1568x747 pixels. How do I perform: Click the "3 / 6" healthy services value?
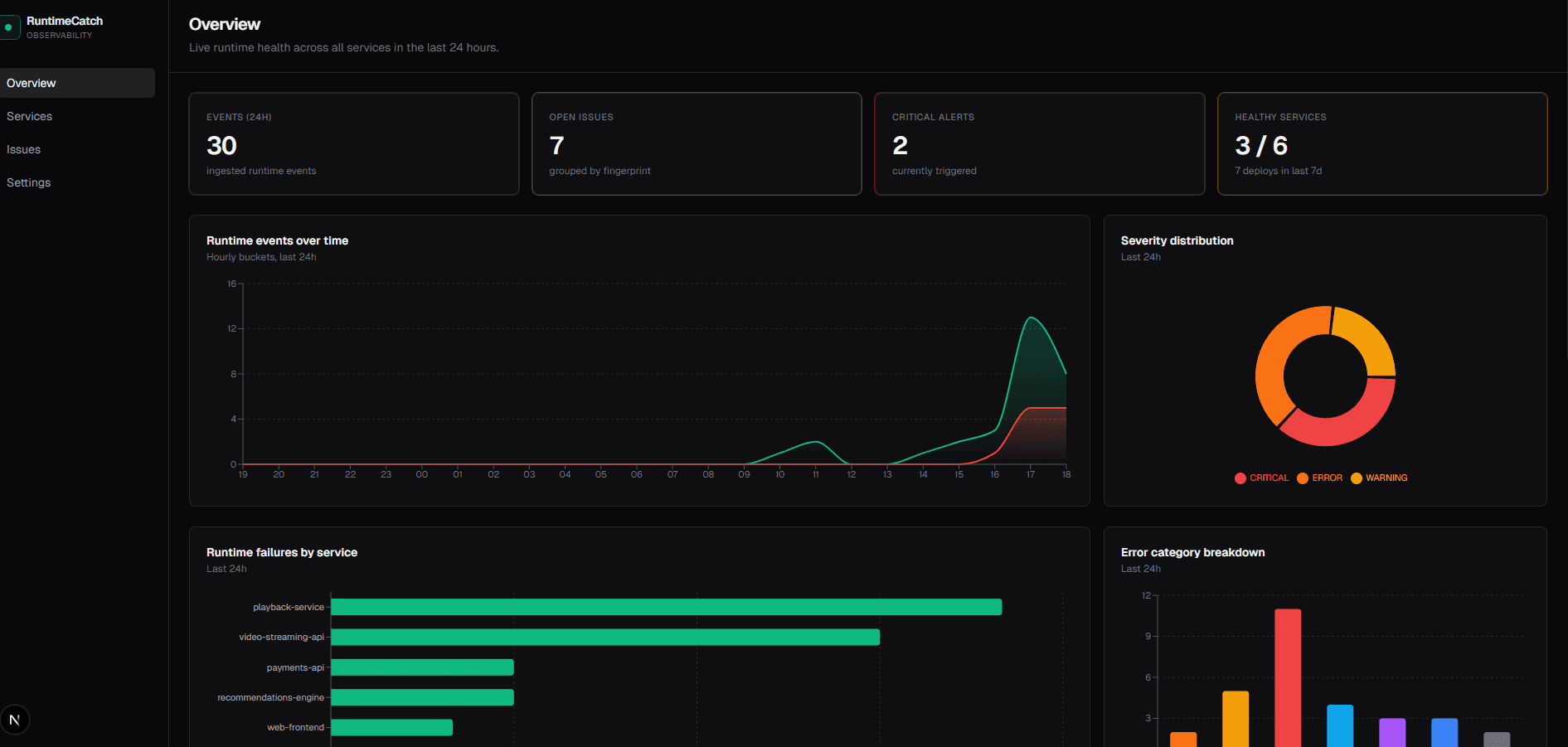pyautogui.click(x=1261, y=146)
